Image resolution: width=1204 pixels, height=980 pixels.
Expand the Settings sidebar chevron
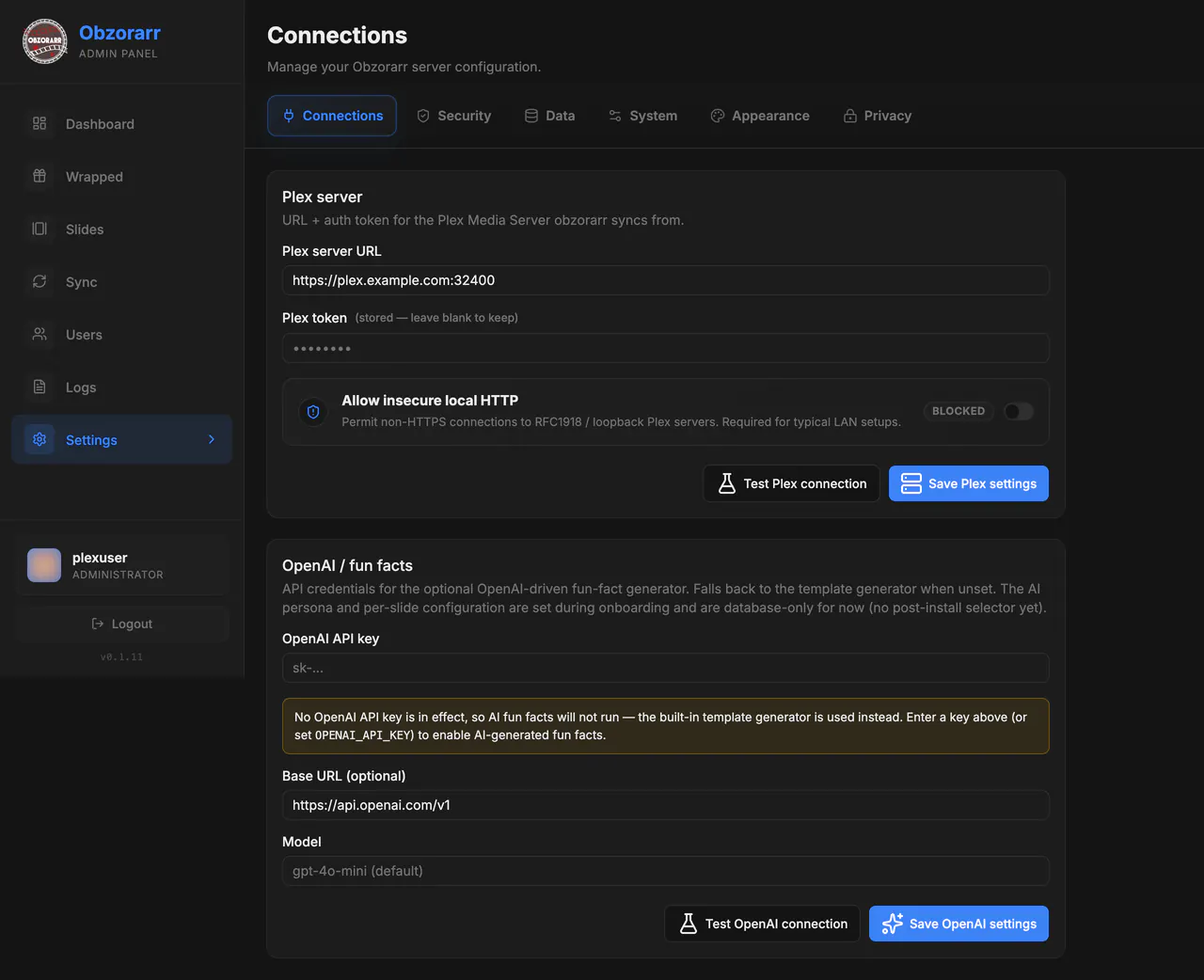coord(212,439)
